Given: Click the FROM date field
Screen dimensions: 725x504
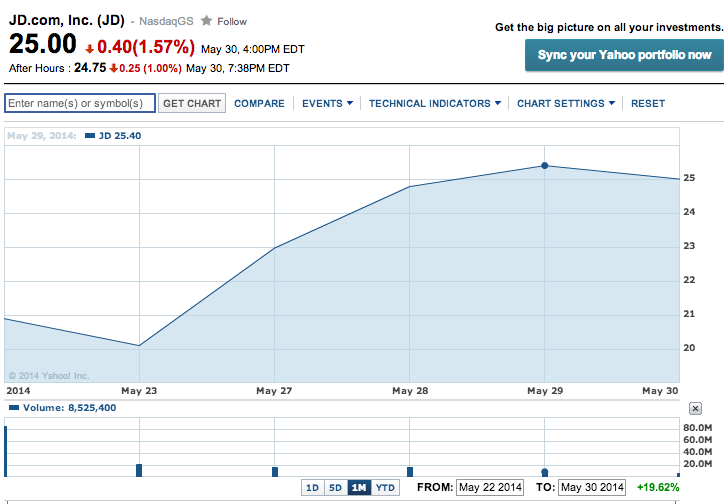Looking at the screenshot, I should (x=490, y=487).
